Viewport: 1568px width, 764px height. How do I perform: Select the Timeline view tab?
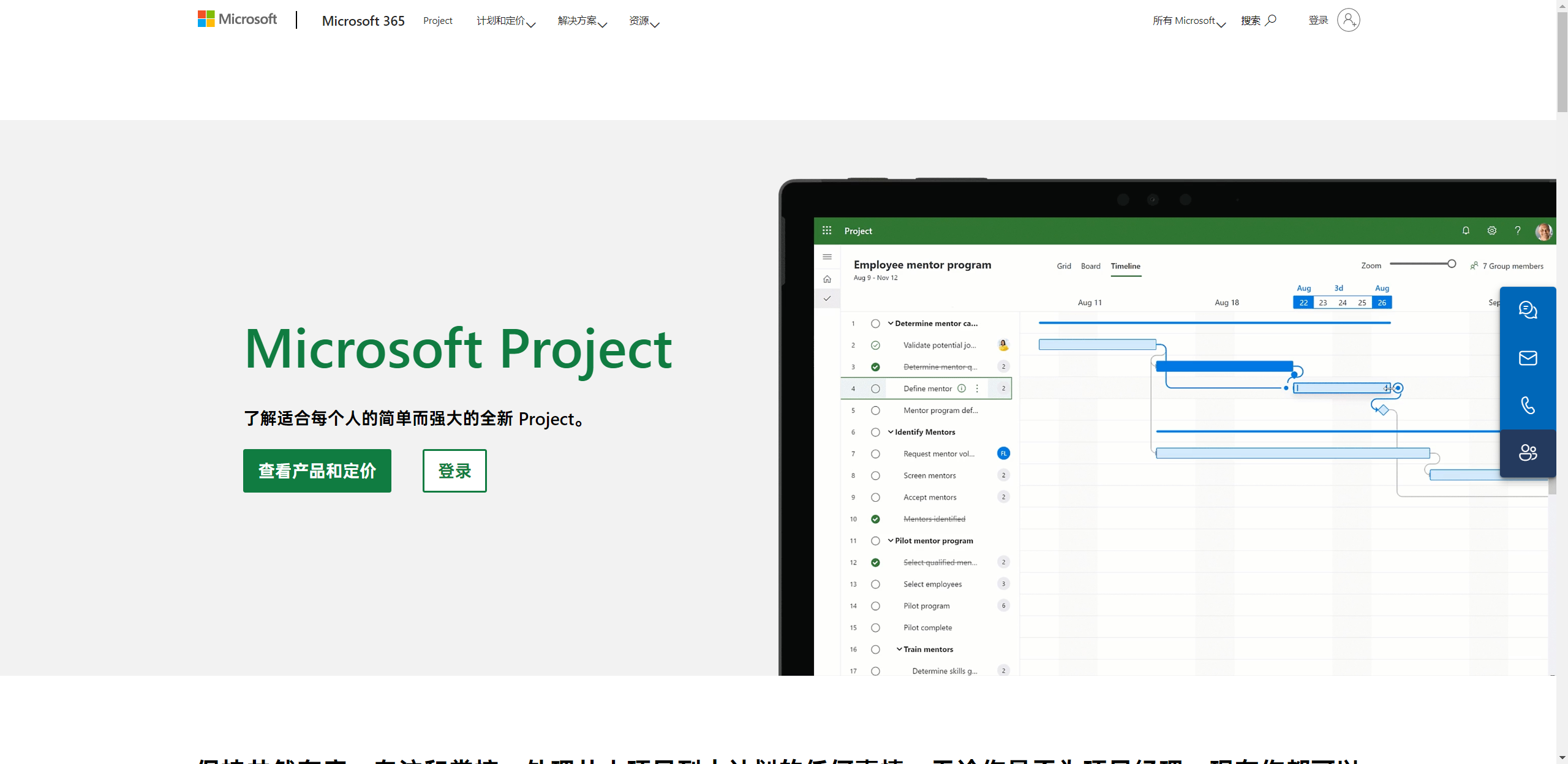[1126, 266]
